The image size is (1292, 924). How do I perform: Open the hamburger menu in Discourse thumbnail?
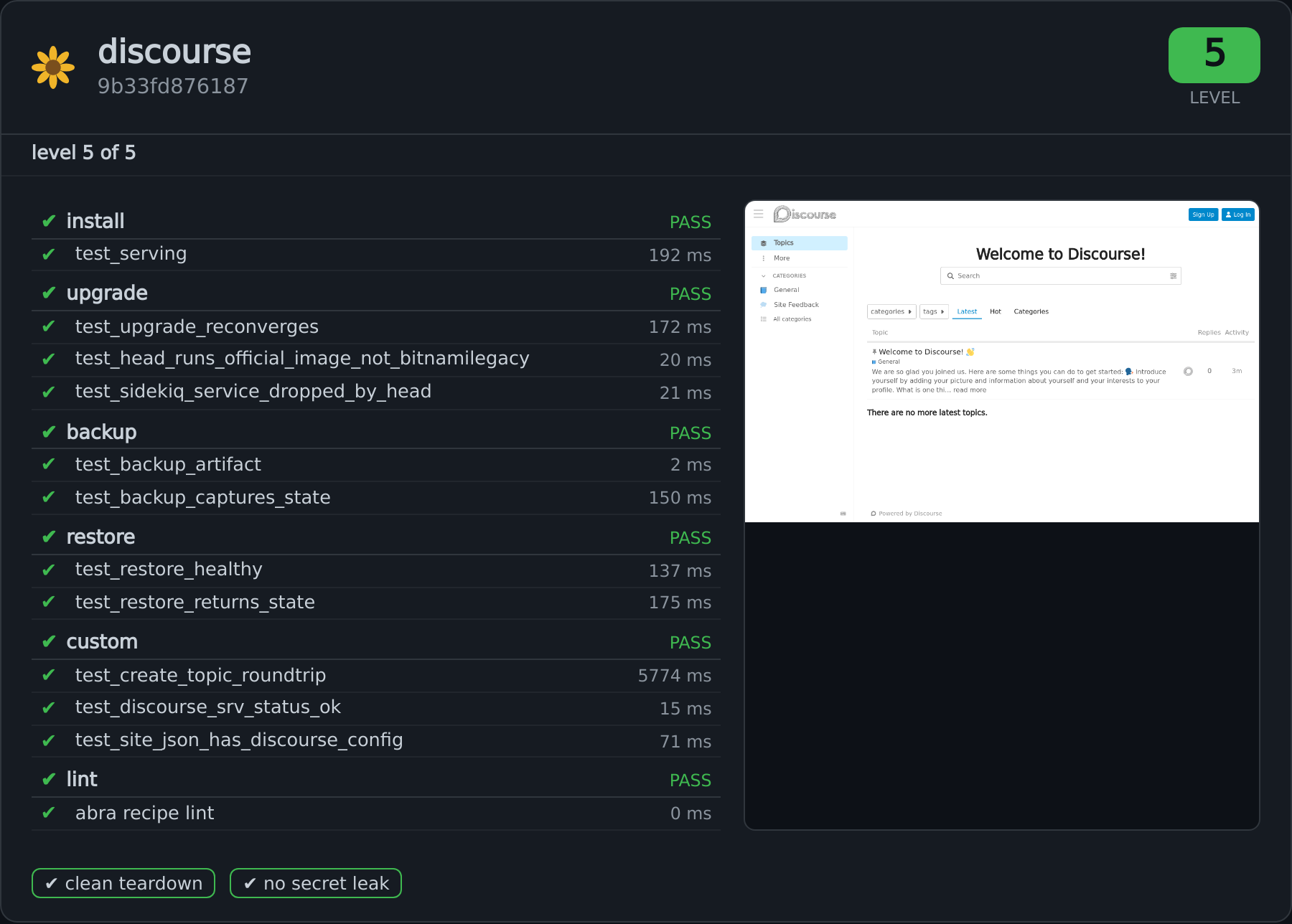(x=758, y=214)
